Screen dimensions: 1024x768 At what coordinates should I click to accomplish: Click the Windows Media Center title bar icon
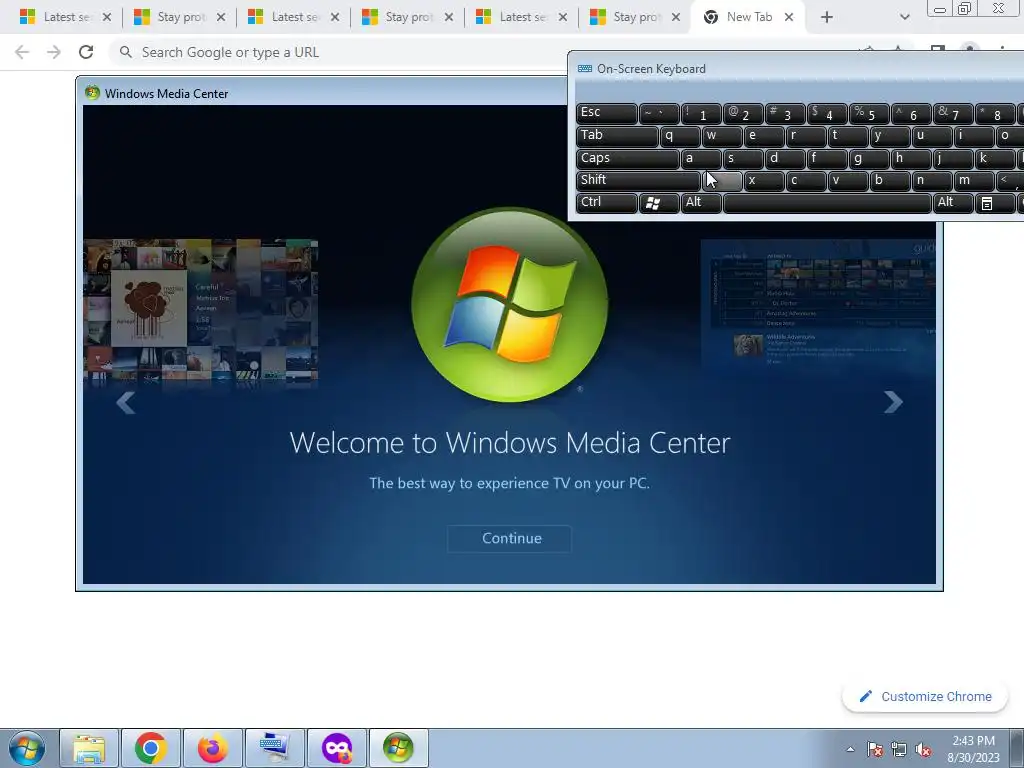point(92,93)
